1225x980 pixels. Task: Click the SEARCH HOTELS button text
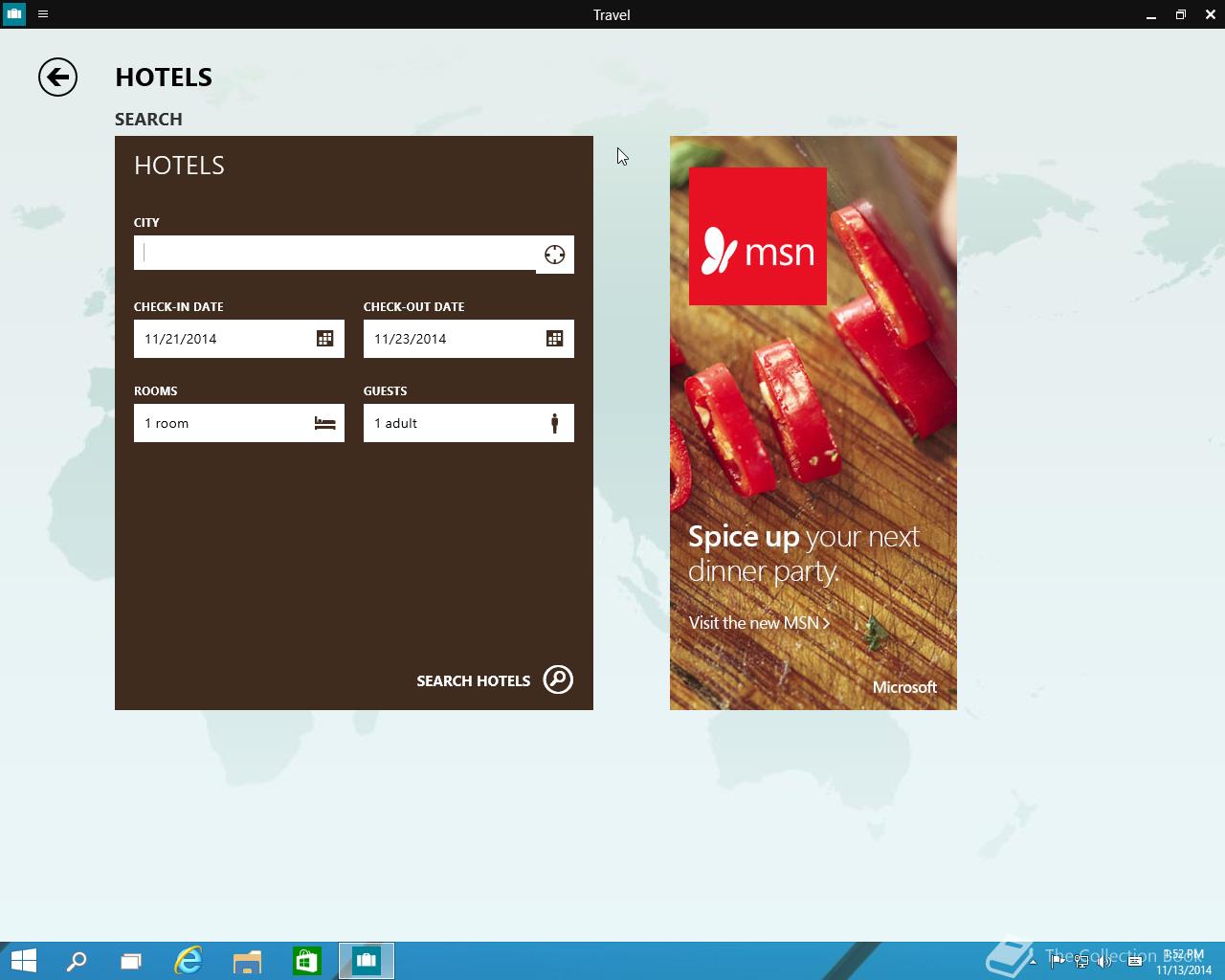pos(473,681)
